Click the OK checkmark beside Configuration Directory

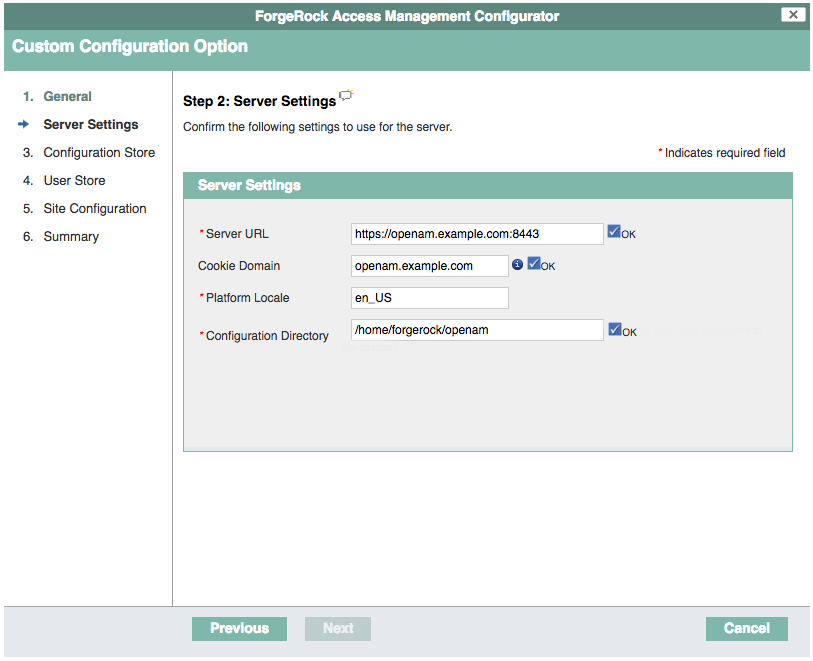point(615,329)
